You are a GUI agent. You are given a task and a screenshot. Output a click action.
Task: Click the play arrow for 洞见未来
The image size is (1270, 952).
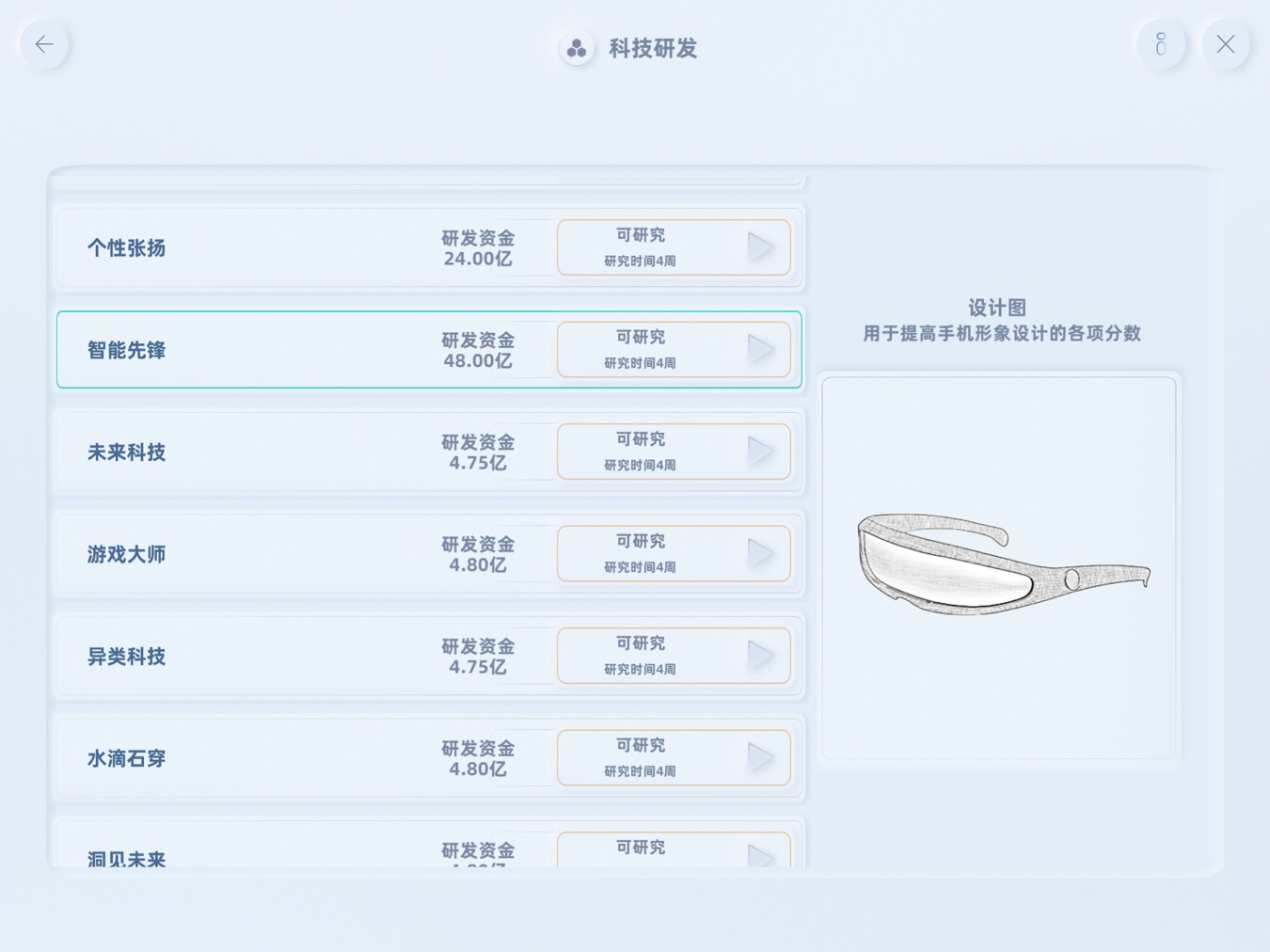click(760, 855)
